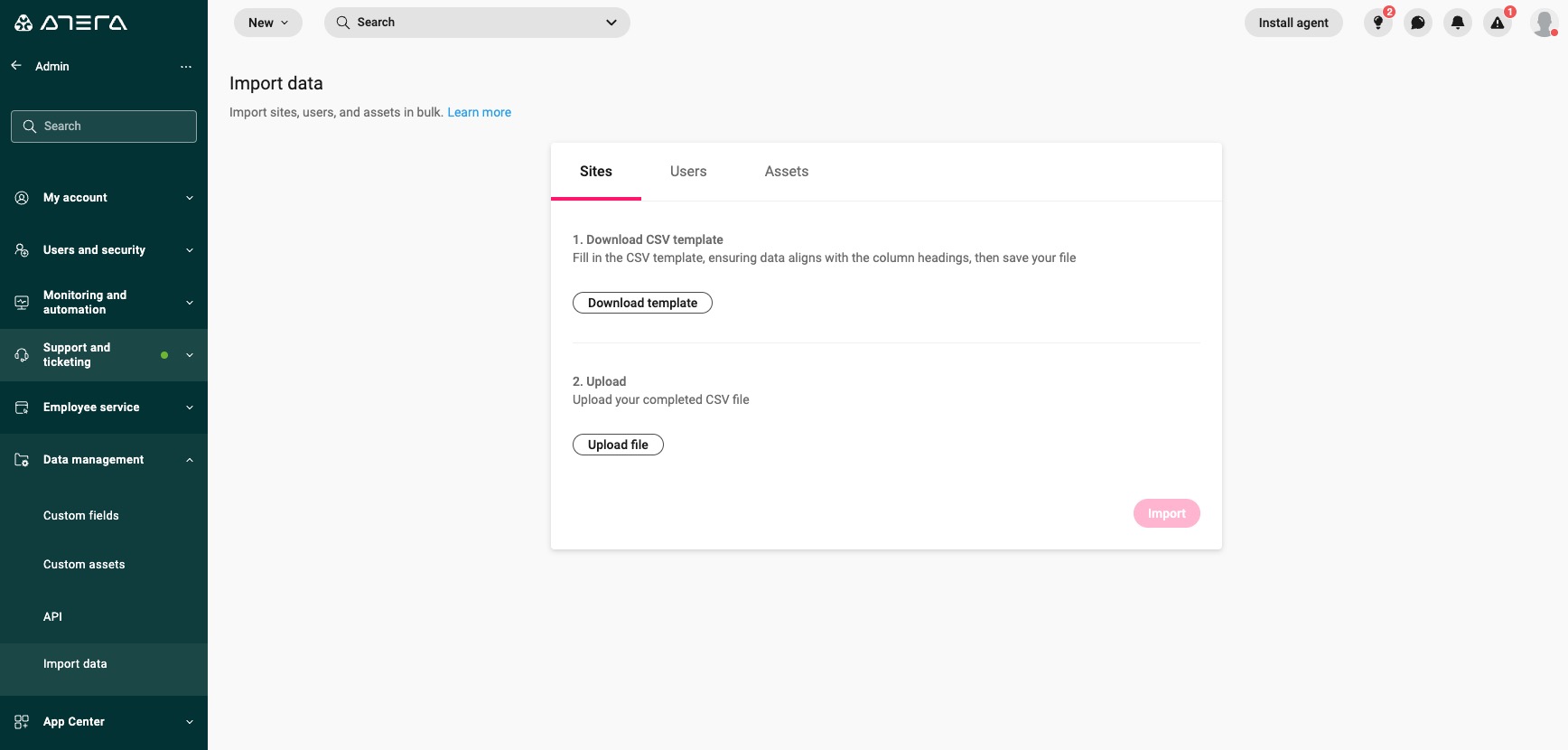Click the top Search input field

pos(477,23)
